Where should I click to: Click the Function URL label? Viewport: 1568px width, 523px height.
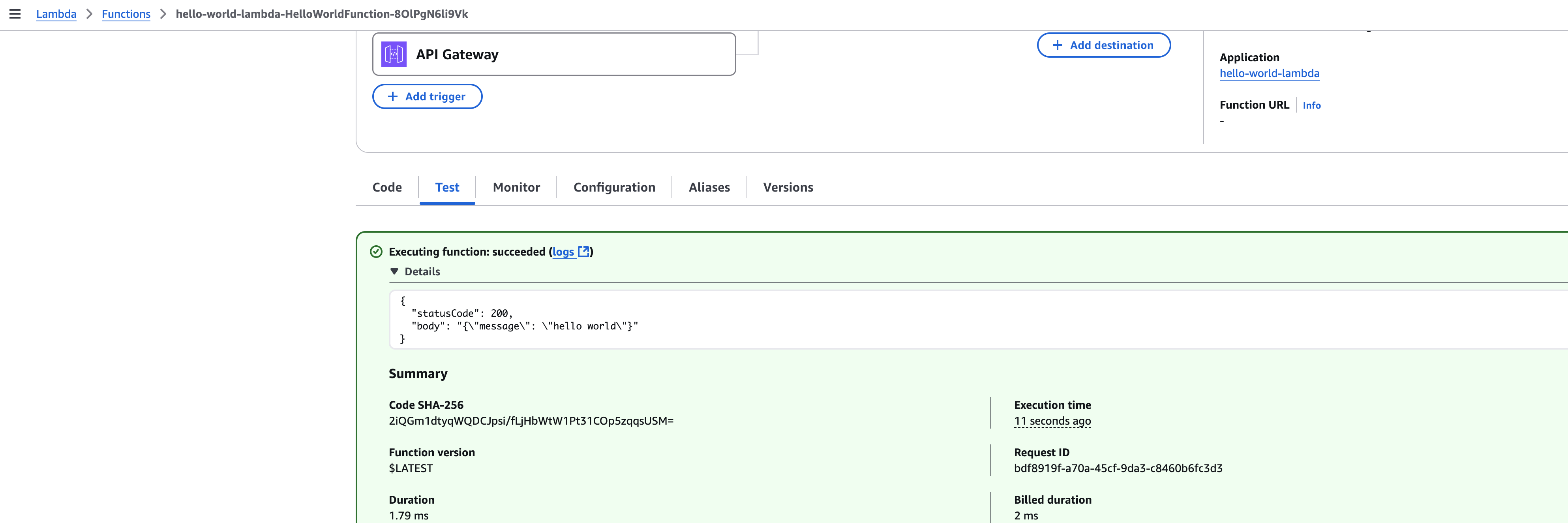1254,105
